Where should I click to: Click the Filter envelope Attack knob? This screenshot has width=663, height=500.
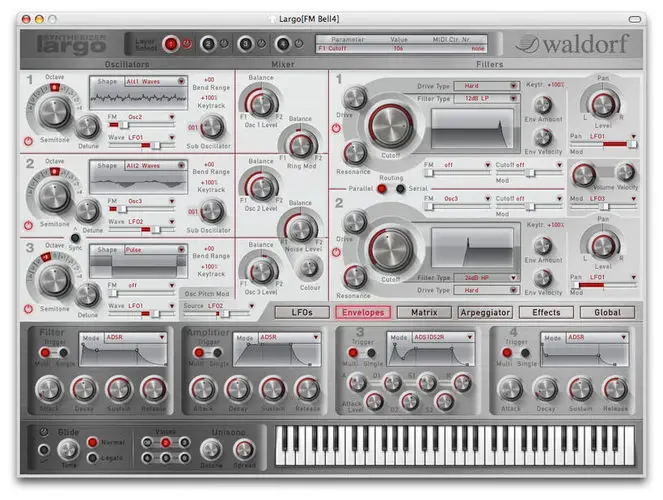(x=50, y=389)
